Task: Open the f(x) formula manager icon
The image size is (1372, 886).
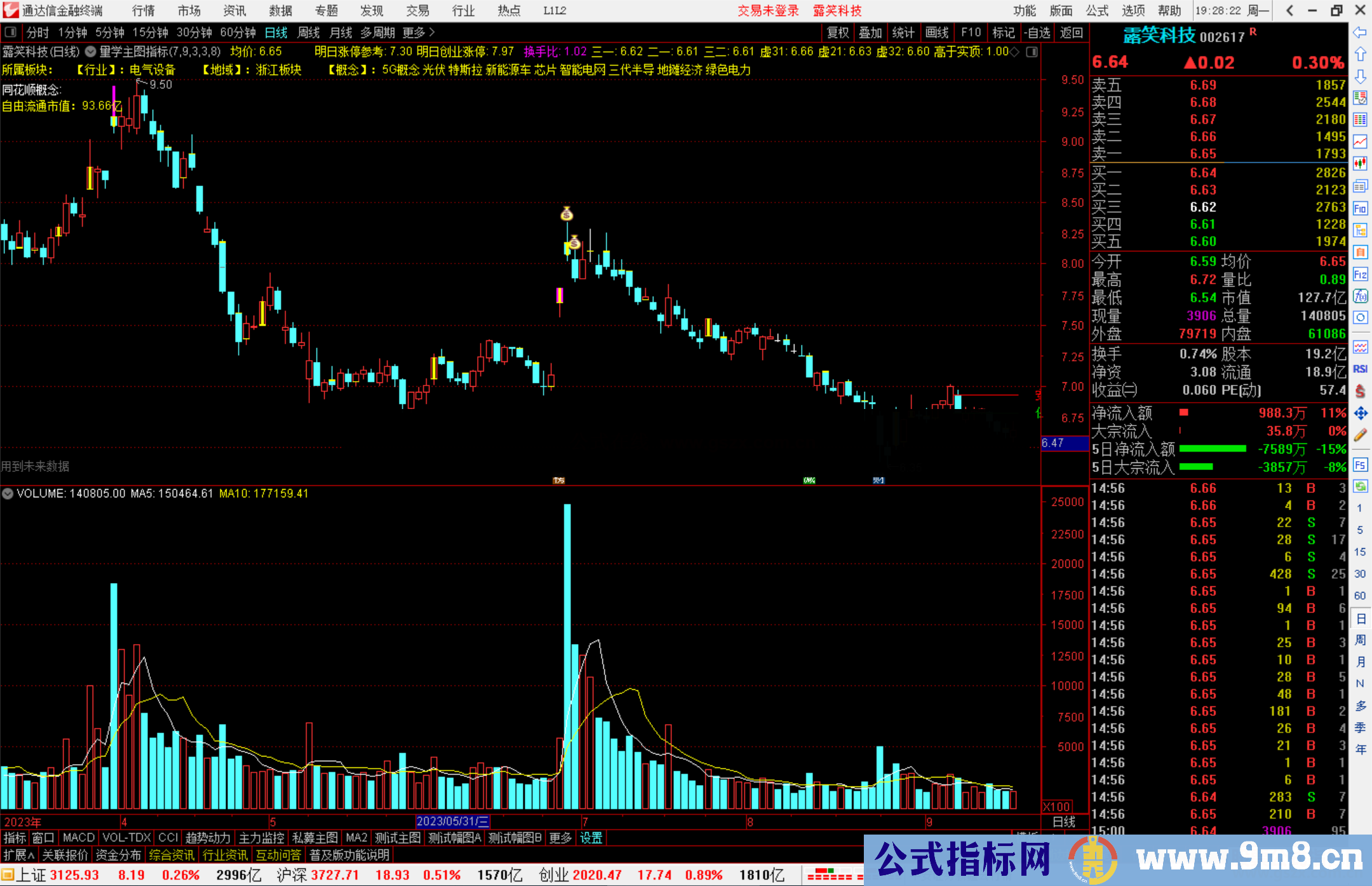Action: pos(1360,296)
